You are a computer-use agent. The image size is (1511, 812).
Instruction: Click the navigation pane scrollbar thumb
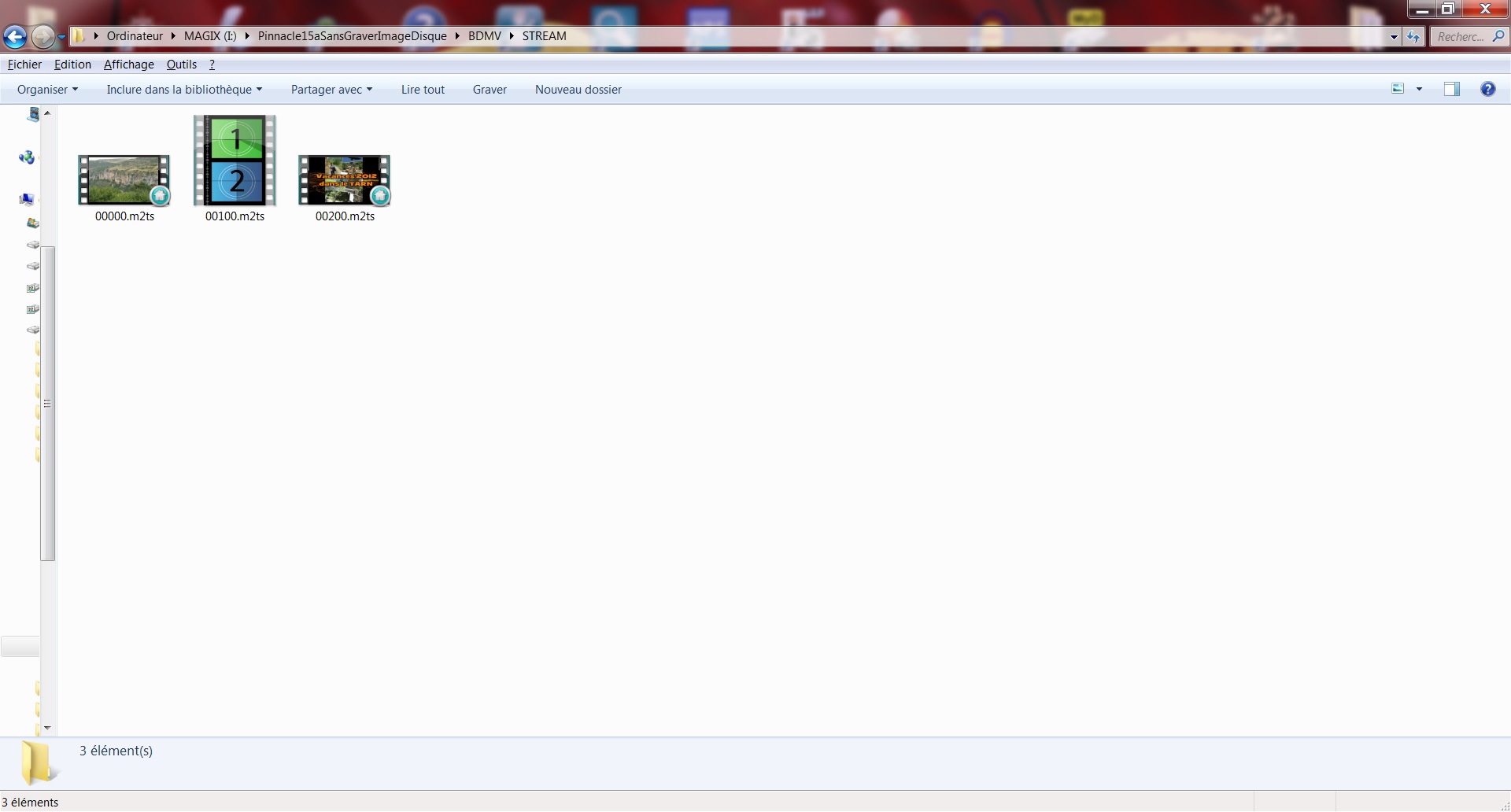47,403
